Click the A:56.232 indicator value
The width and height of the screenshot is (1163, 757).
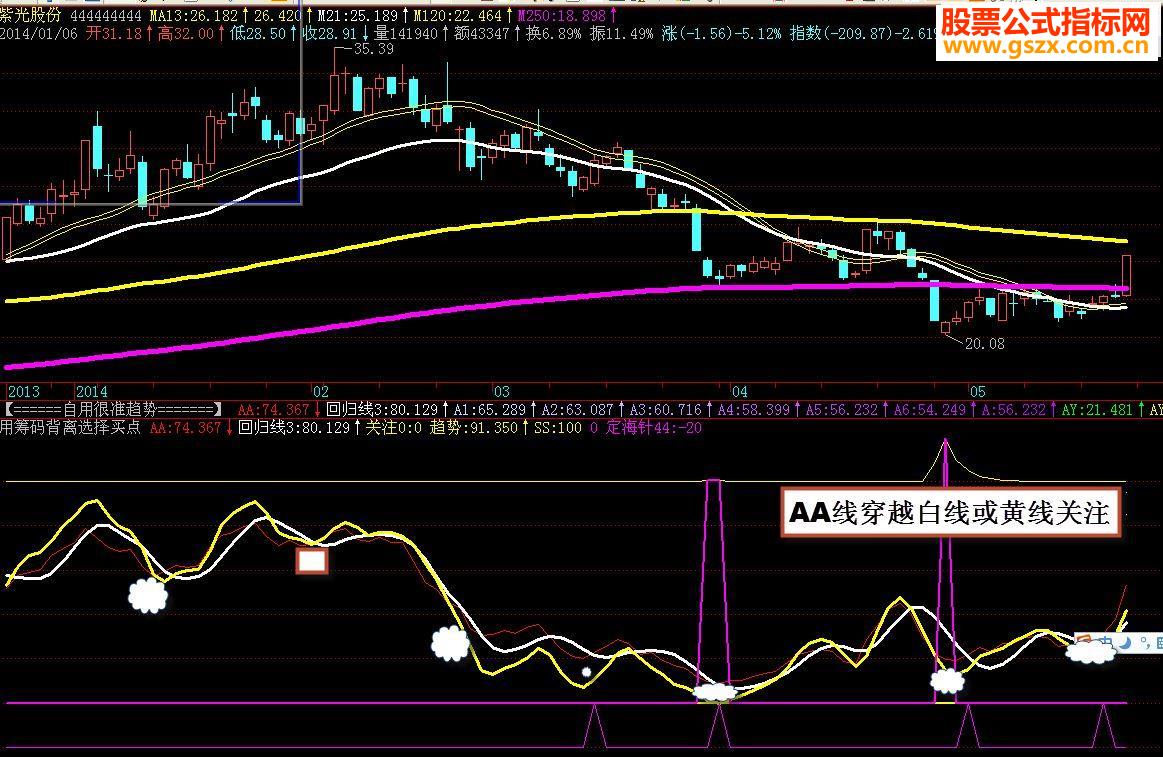coord(1014,410)
